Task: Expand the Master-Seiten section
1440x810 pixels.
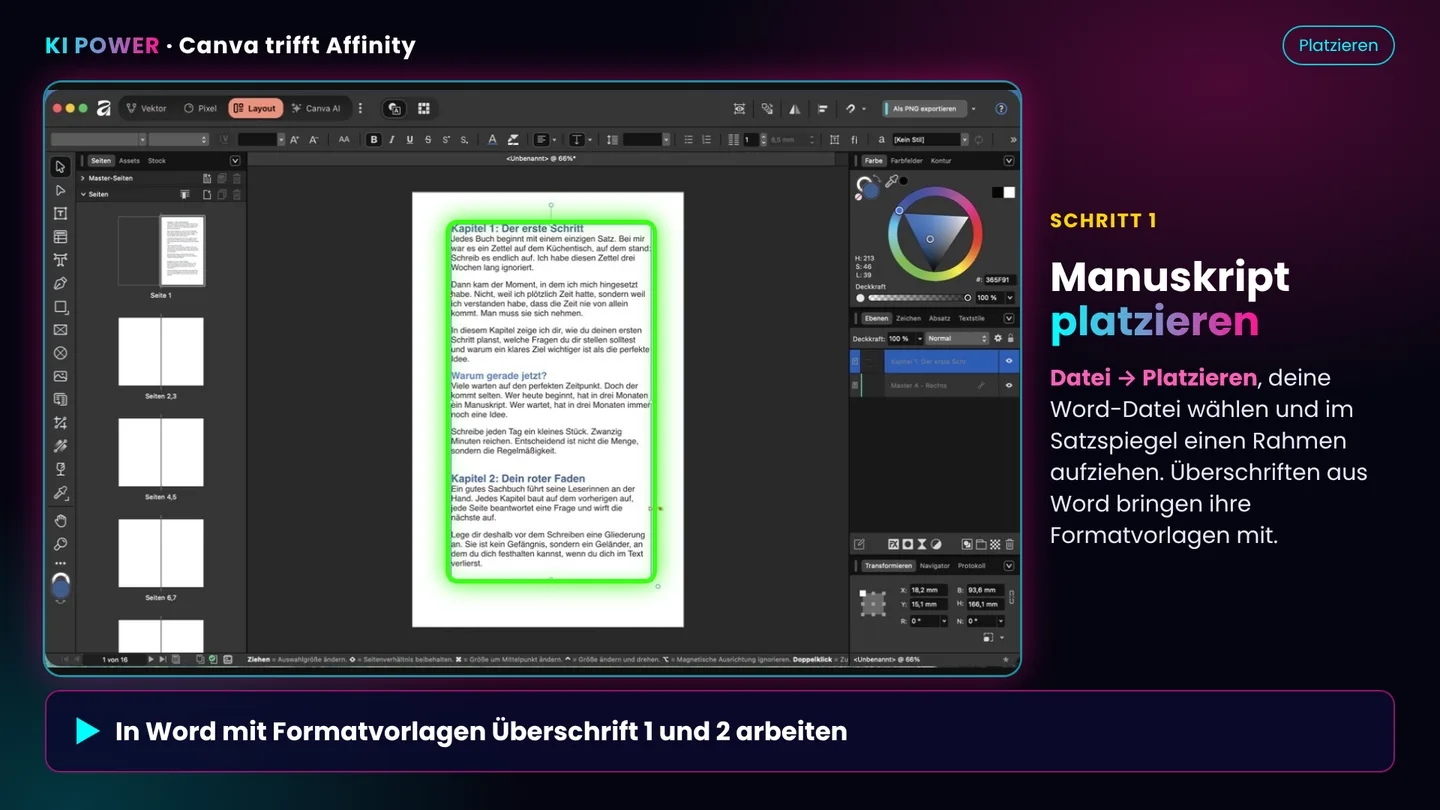Action: 83,178
